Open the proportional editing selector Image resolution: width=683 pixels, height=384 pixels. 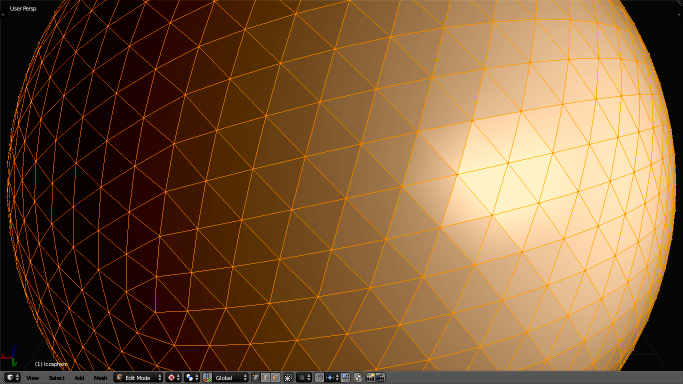coord(304,377)
